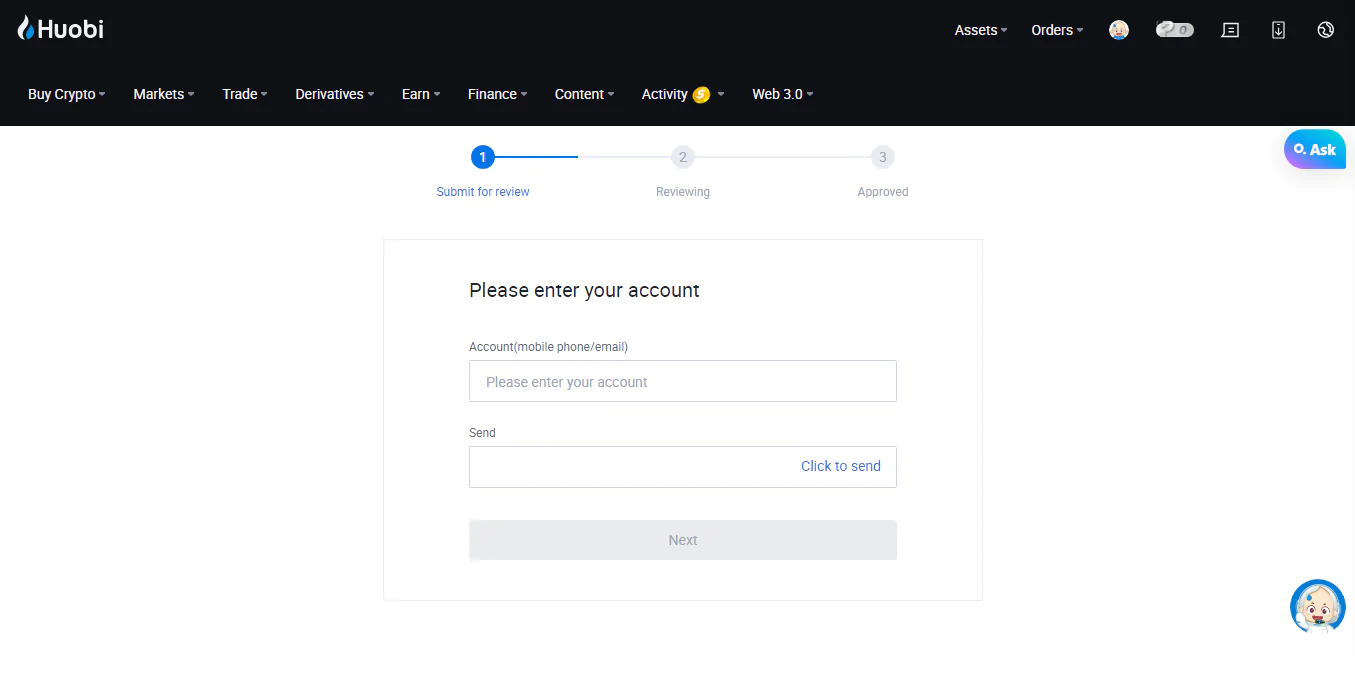
Task: Expand the Orders dropdown
Action: [x=1057, y=30]
